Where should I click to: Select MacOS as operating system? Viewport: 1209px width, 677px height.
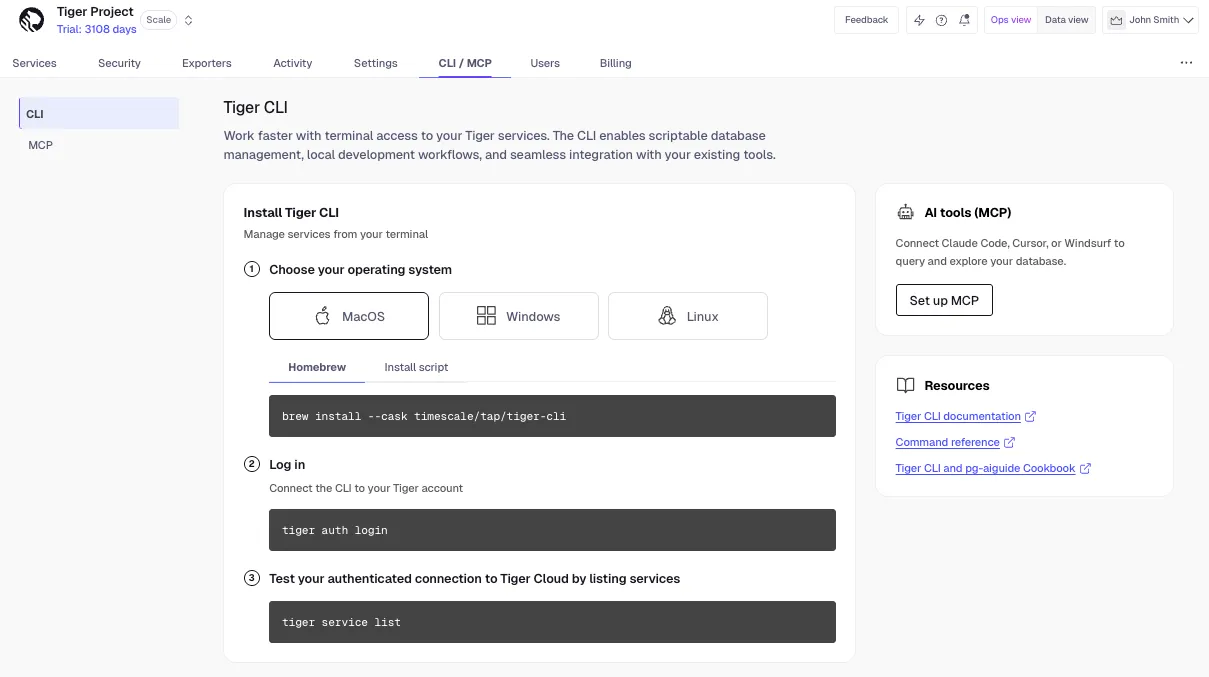click(349, 316)
